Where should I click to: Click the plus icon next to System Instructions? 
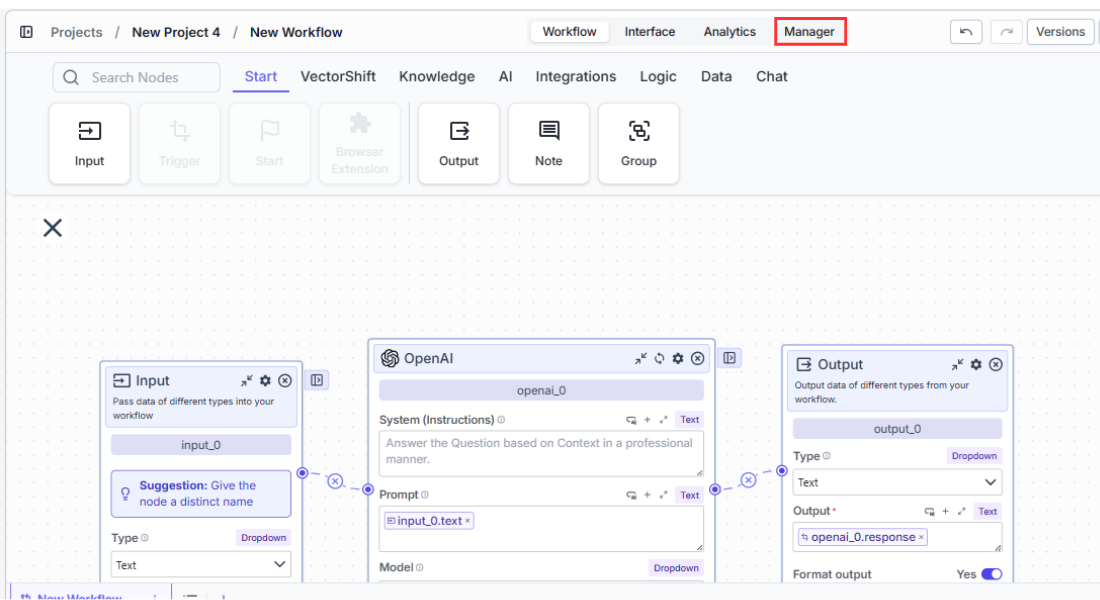647,420
